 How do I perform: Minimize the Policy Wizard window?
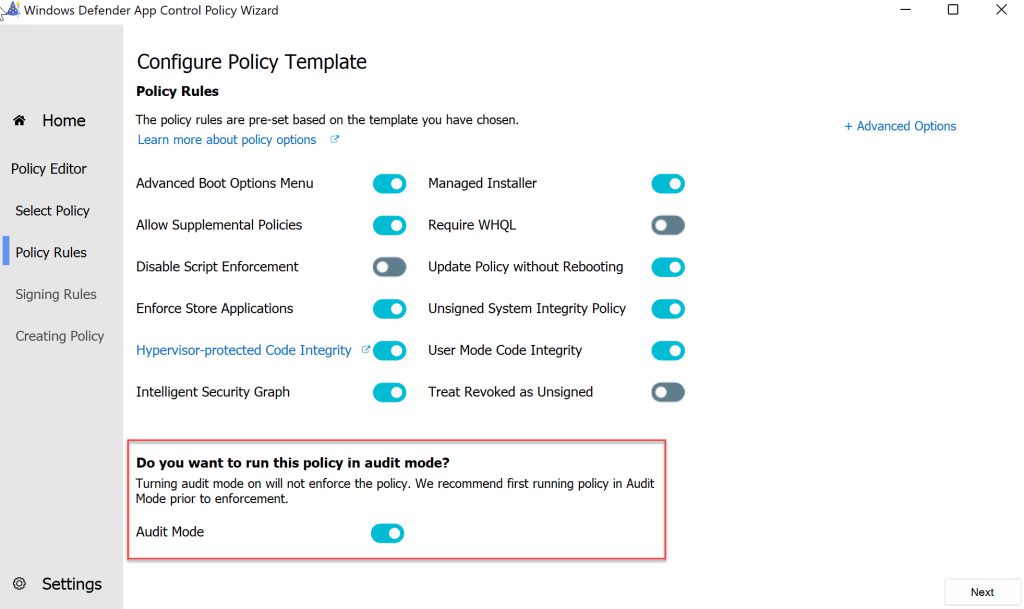tap(905, 10)
